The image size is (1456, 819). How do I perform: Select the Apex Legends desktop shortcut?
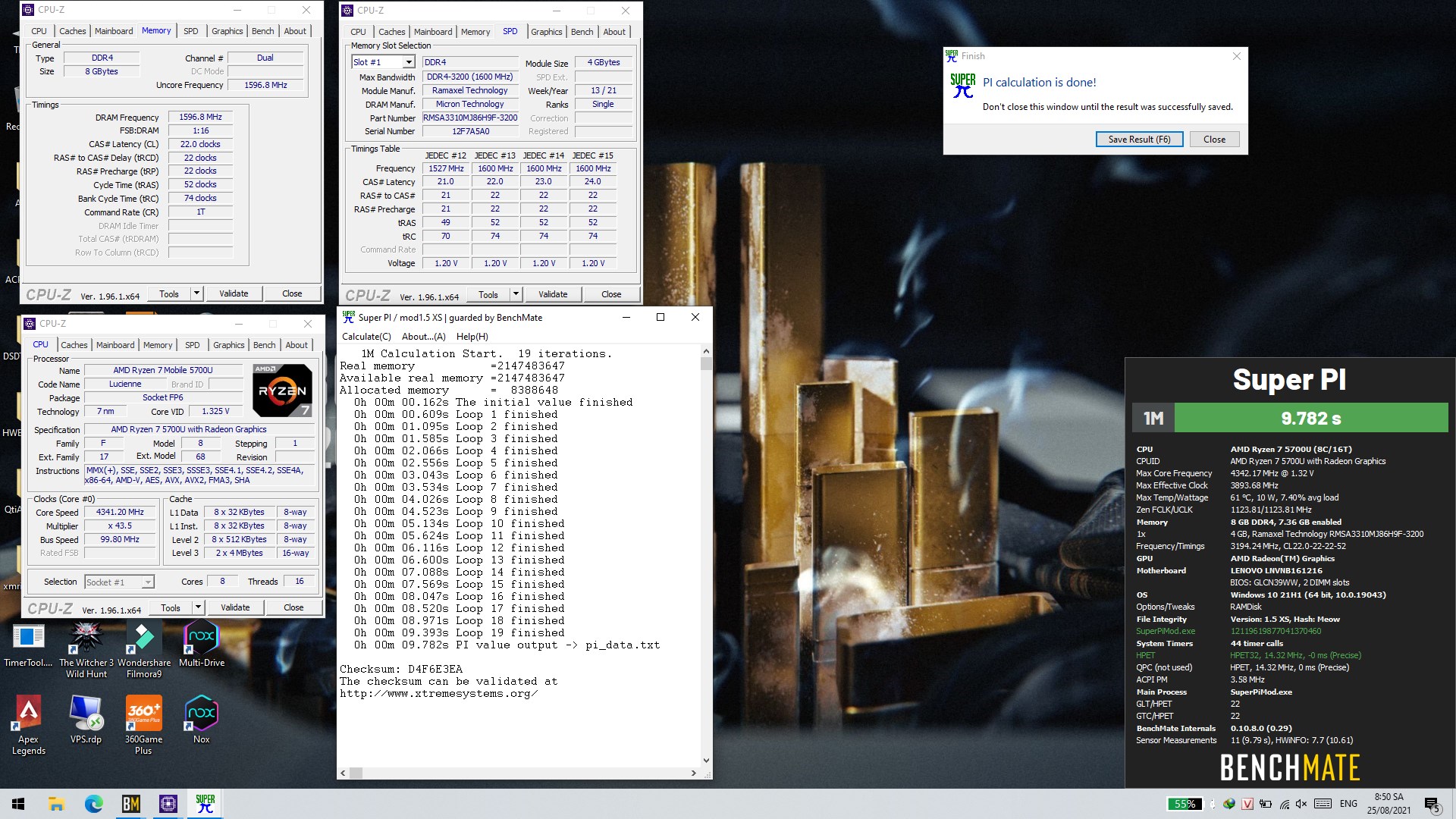(x=28, y=725)
